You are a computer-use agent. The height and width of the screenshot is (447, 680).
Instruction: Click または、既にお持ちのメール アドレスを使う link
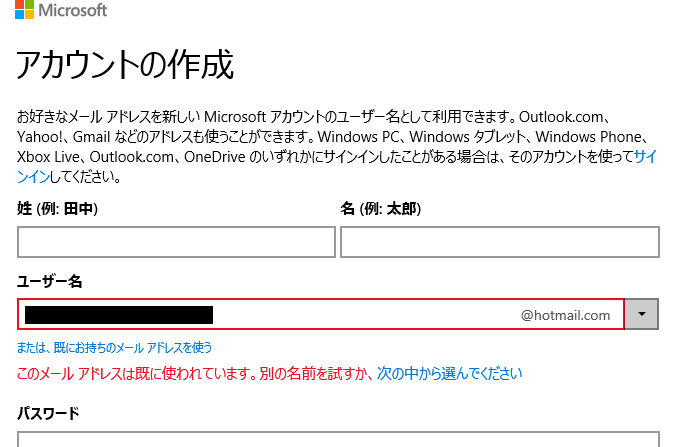[114, 348]
